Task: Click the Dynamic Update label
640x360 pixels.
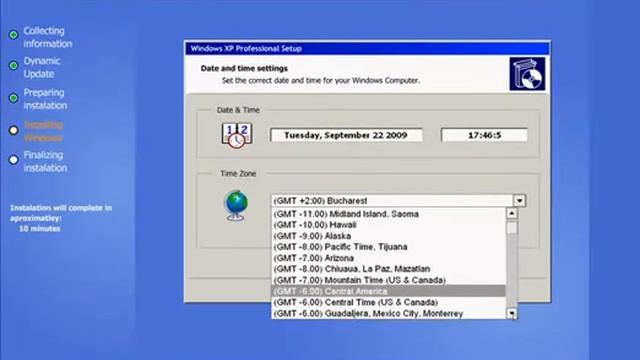Action: click(42, 67)
